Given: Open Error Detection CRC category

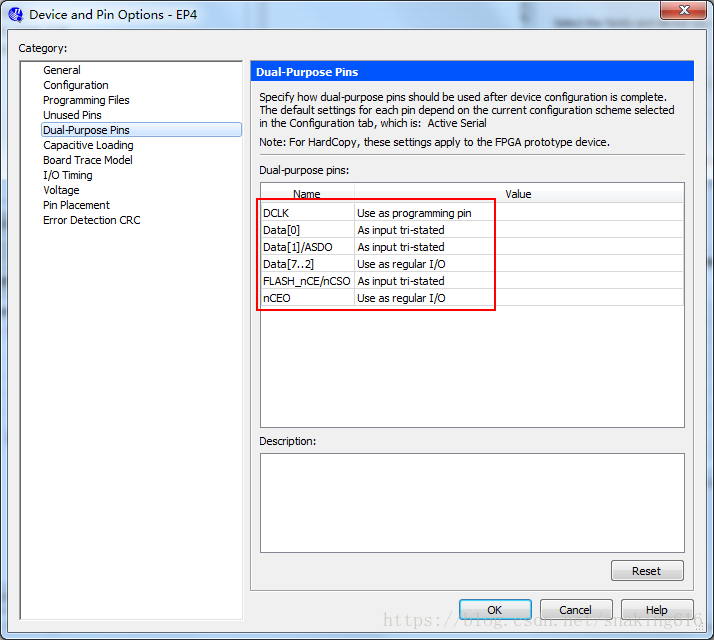Looking at the screenshot, I should coord(92,220).
